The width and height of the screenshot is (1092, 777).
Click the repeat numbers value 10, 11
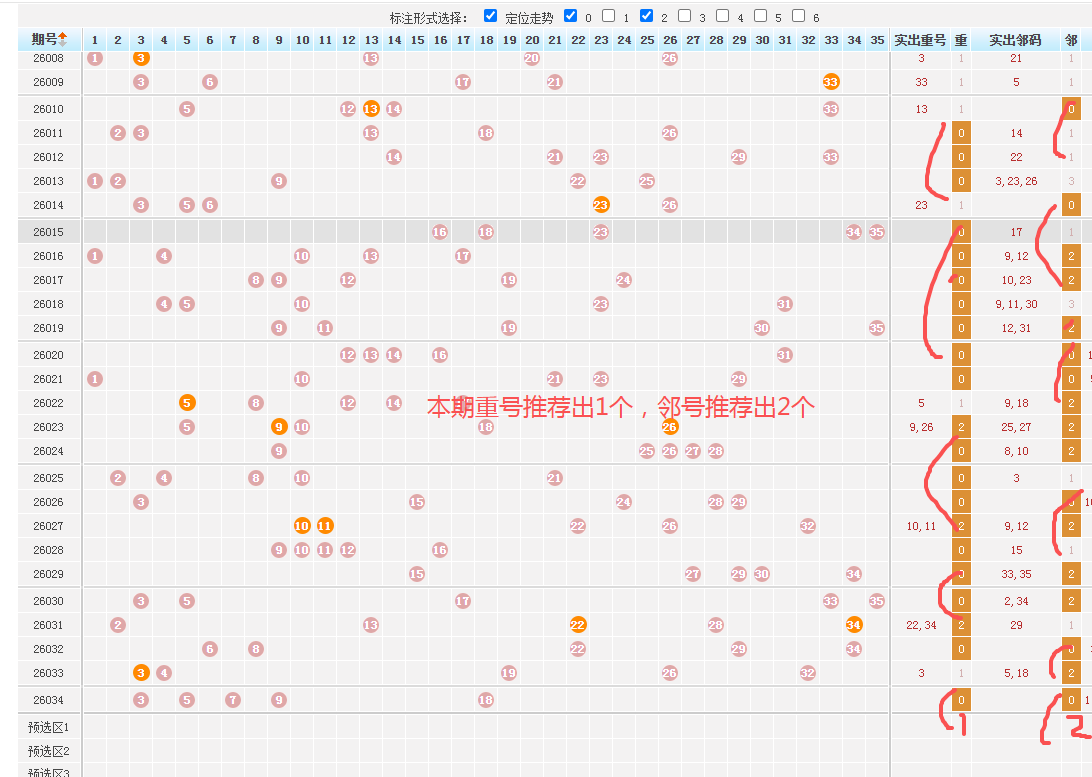921,526
